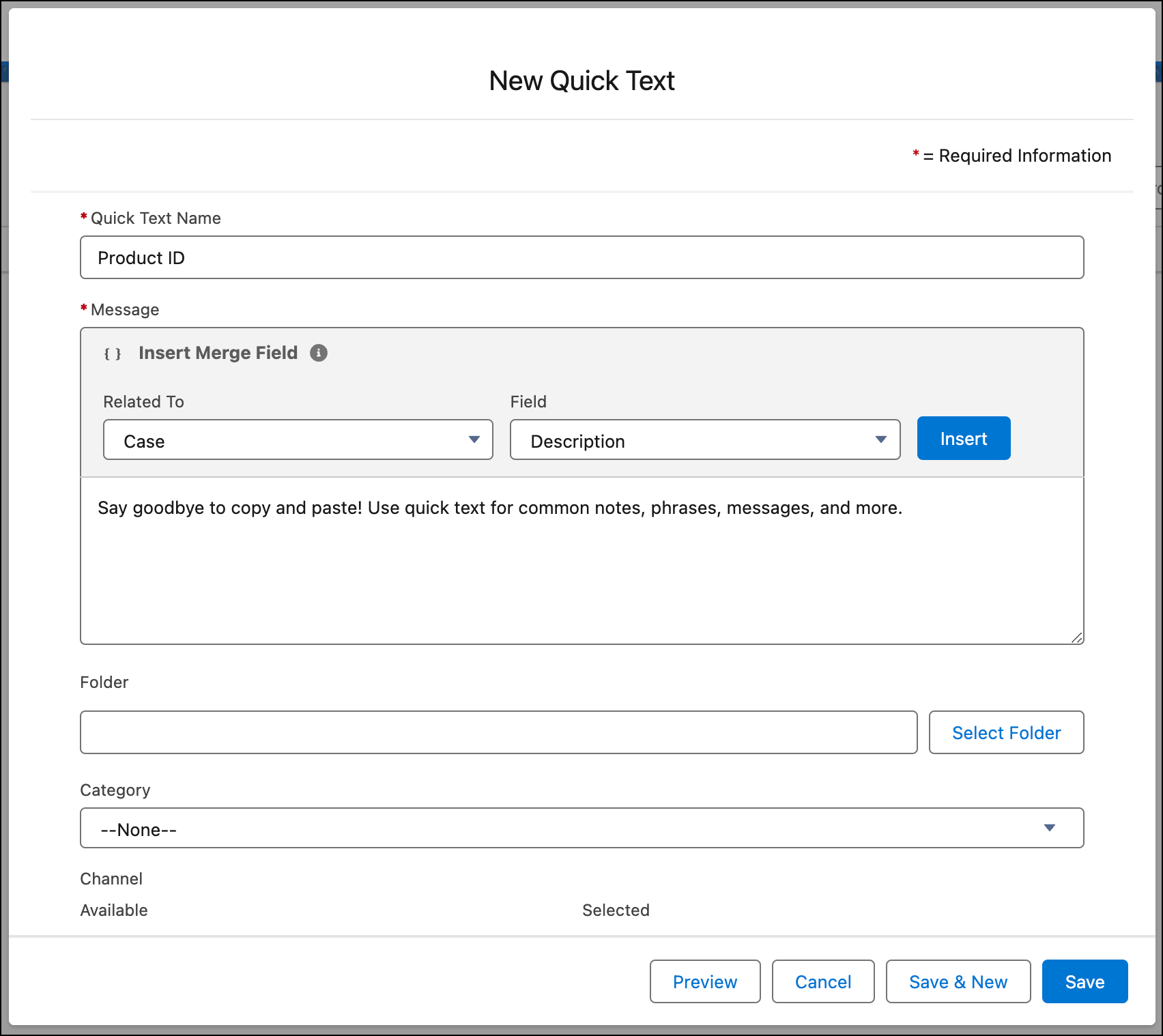This screenshot has width=1163, height=1036.
Task: Click the Related To label
Action: click(143, 401)
